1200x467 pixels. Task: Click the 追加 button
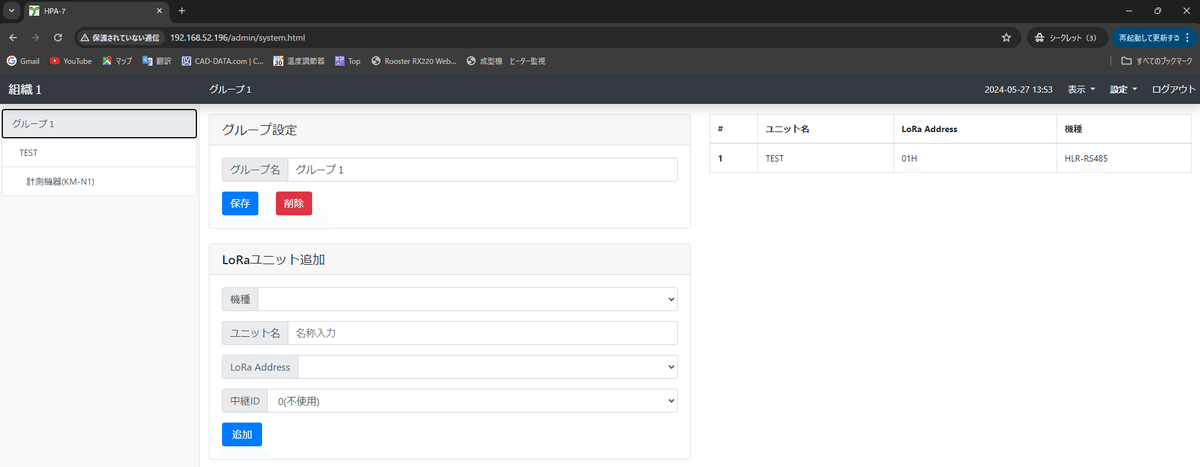pos(242,435)
